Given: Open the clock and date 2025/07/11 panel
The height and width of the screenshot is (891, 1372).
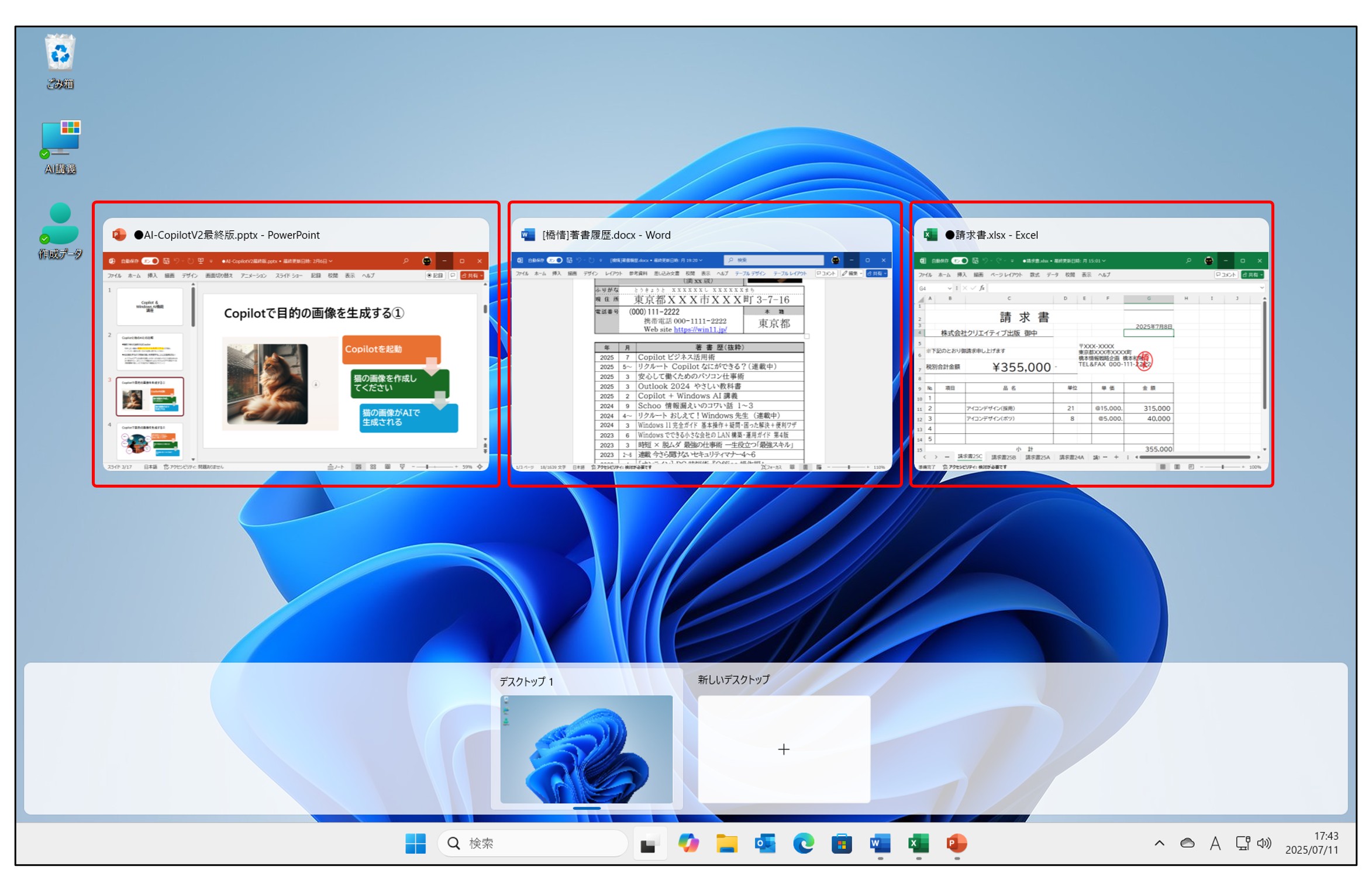Looking at the screenshot, I should 1312,843.
